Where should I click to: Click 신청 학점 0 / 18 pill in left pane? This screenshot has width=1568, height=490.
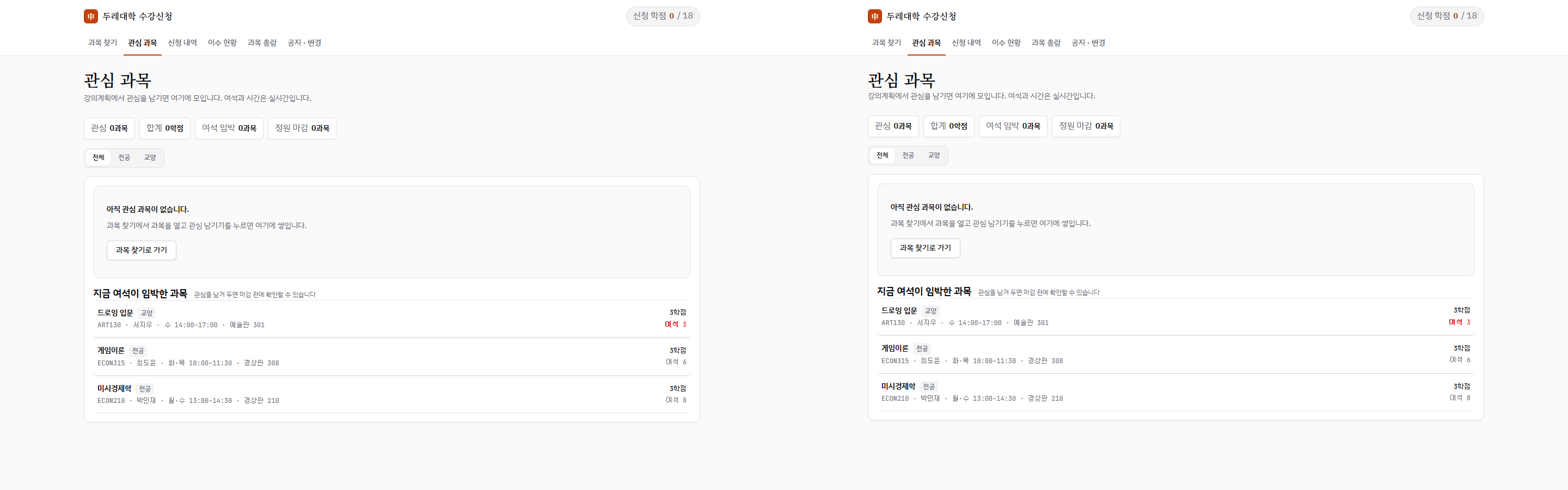tap(663, 16)
